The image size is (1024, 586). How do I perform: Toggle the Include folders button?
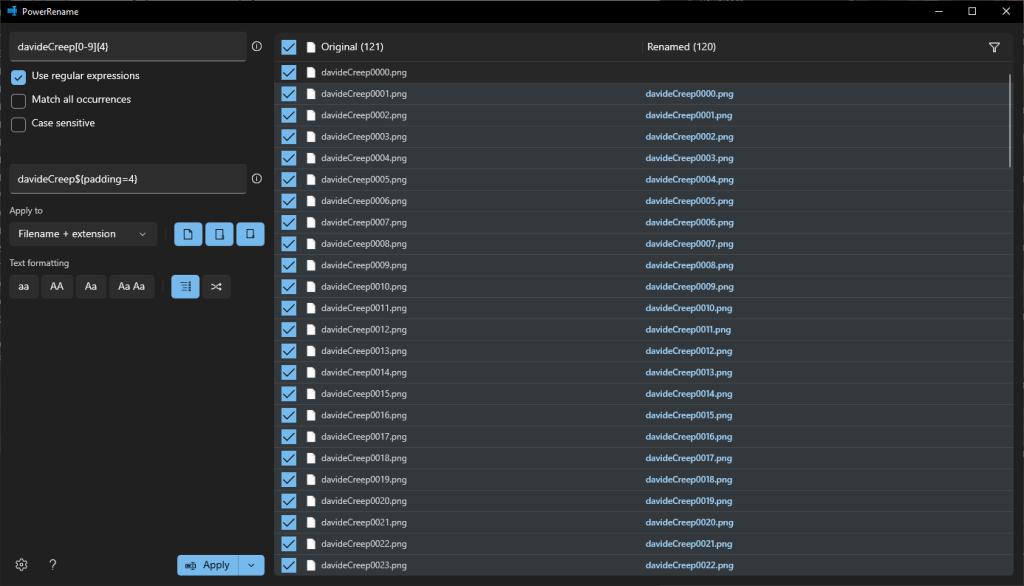pyautogui.click(x=219, y=234)
